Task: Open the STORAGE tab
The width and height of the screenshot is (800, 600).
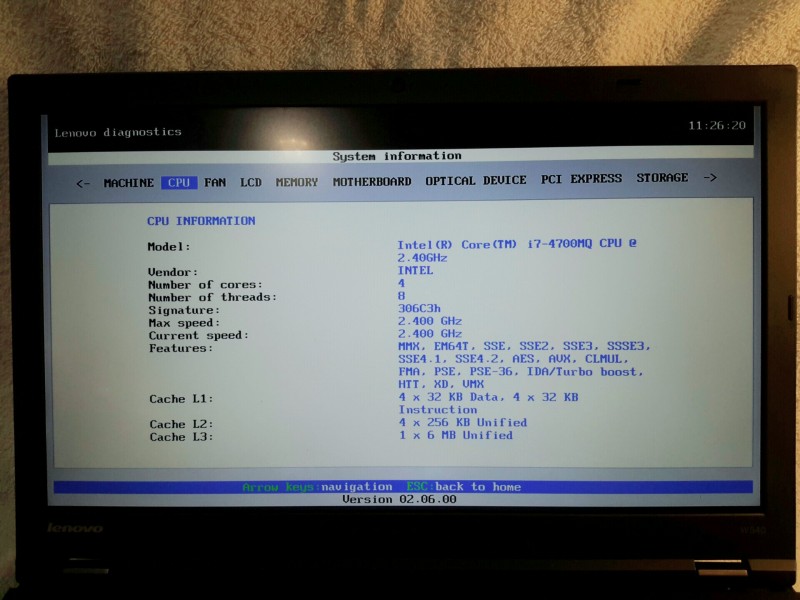Action: point(662,178)
